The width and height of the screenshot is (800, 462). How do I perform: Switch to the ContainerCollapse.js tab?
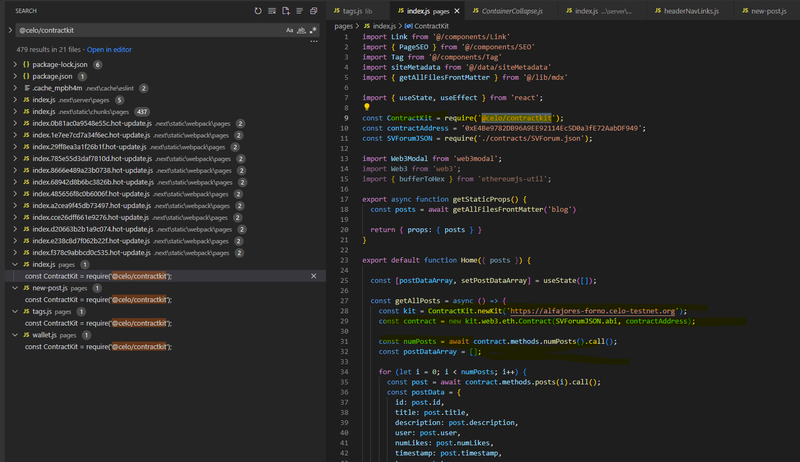pos(512,11)
